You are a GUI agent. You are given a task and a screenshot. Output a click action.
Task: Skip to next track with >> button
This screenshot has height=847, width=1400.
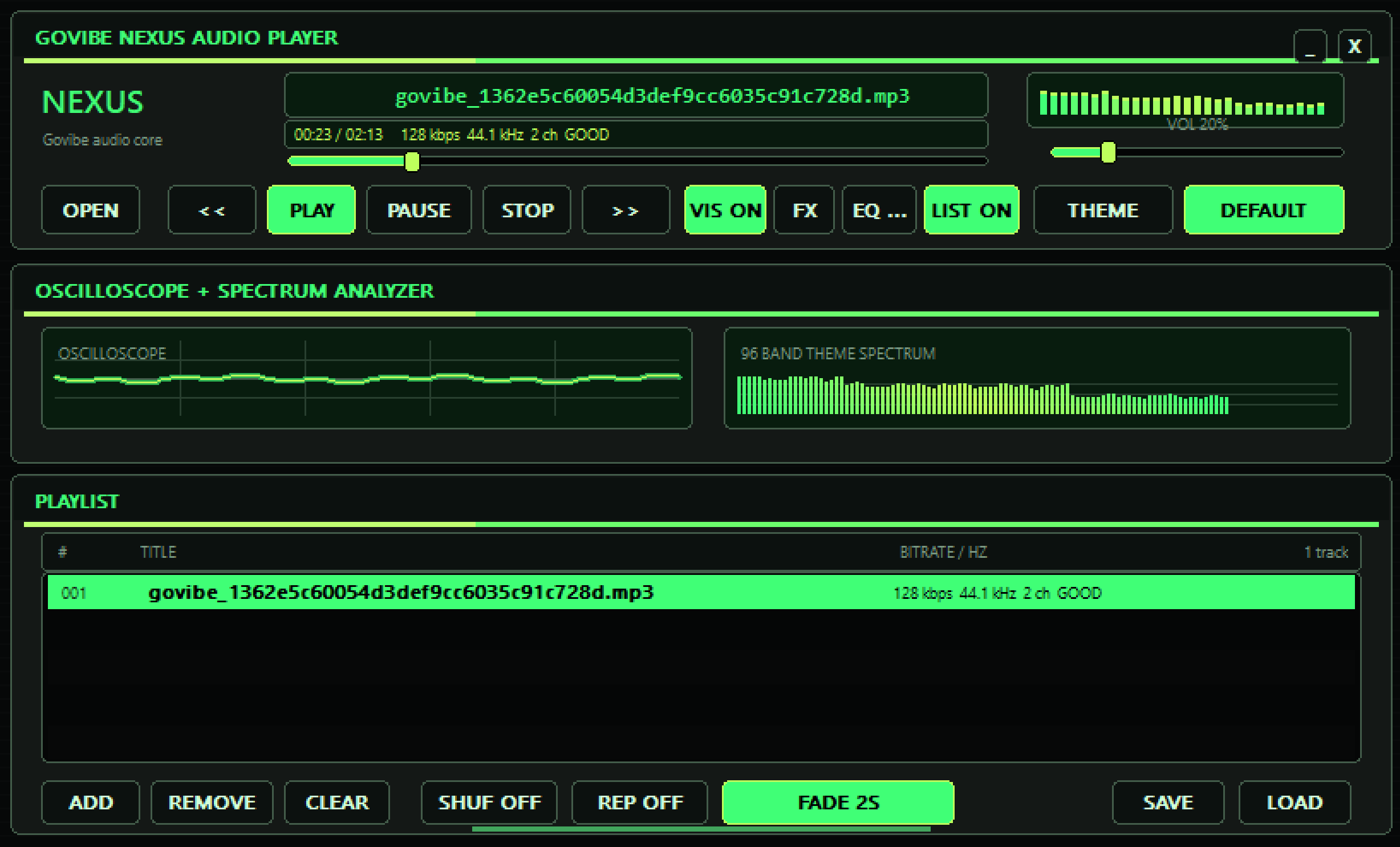coord(625,210)
